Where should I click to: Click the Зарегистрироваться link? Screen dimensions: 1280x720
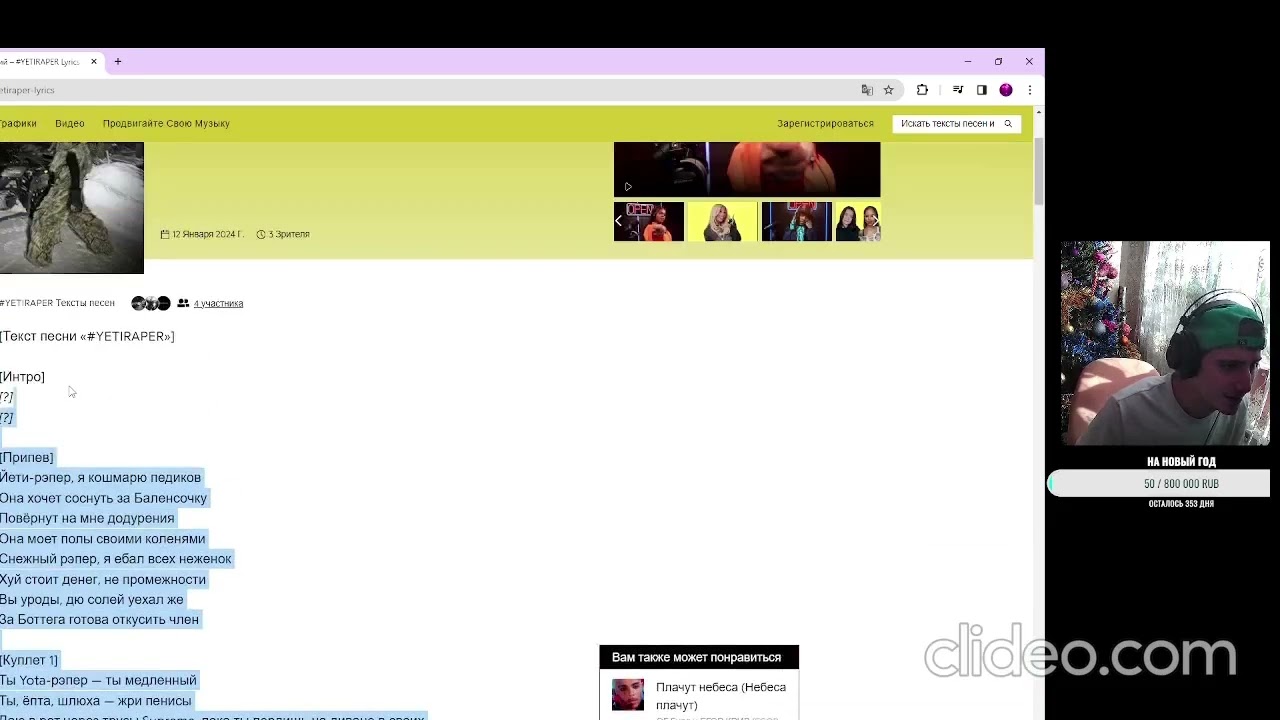tap(825, 123)
